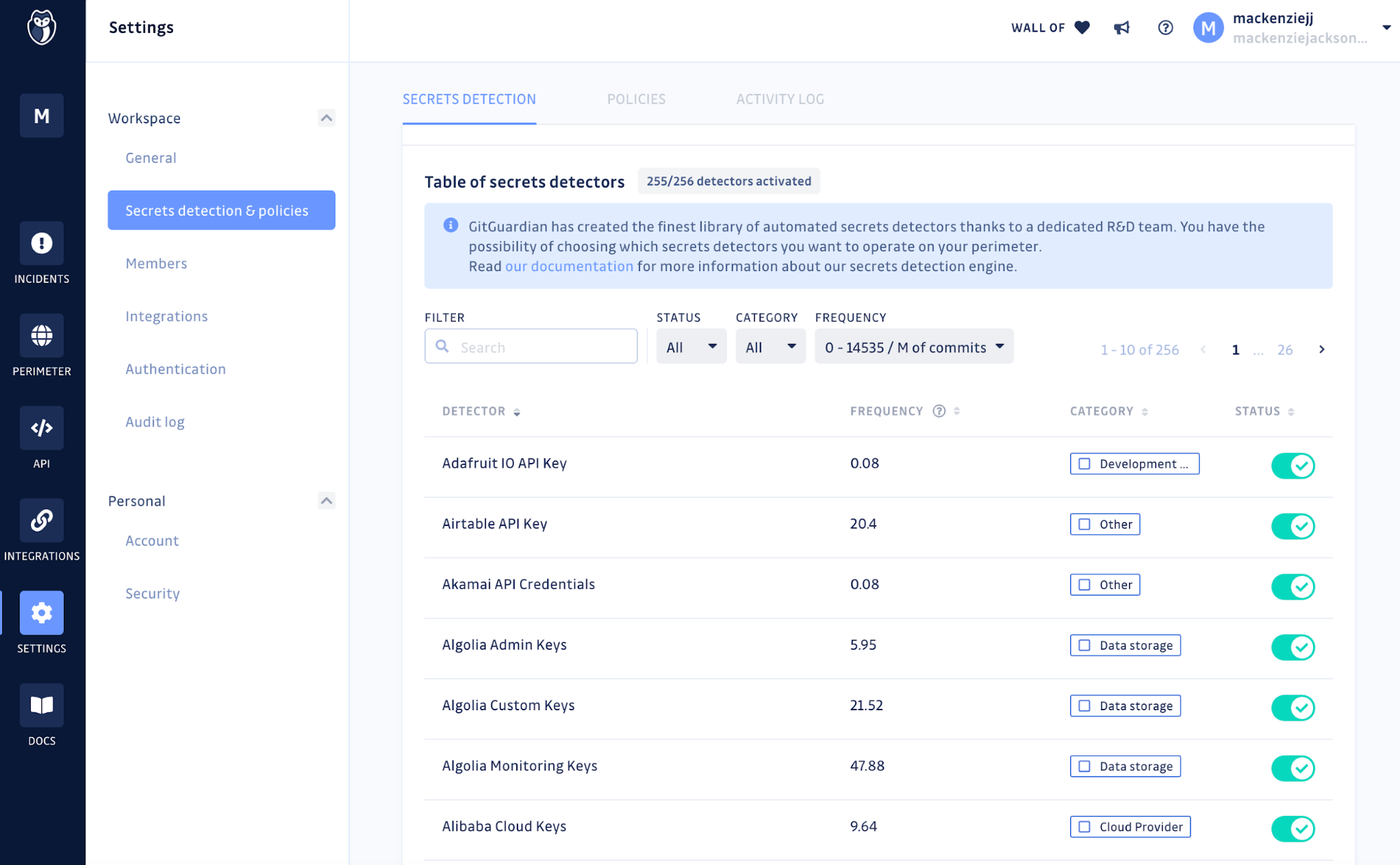Click the Wall of love heart icon

pyautogui.click(x=1082, y=28)
